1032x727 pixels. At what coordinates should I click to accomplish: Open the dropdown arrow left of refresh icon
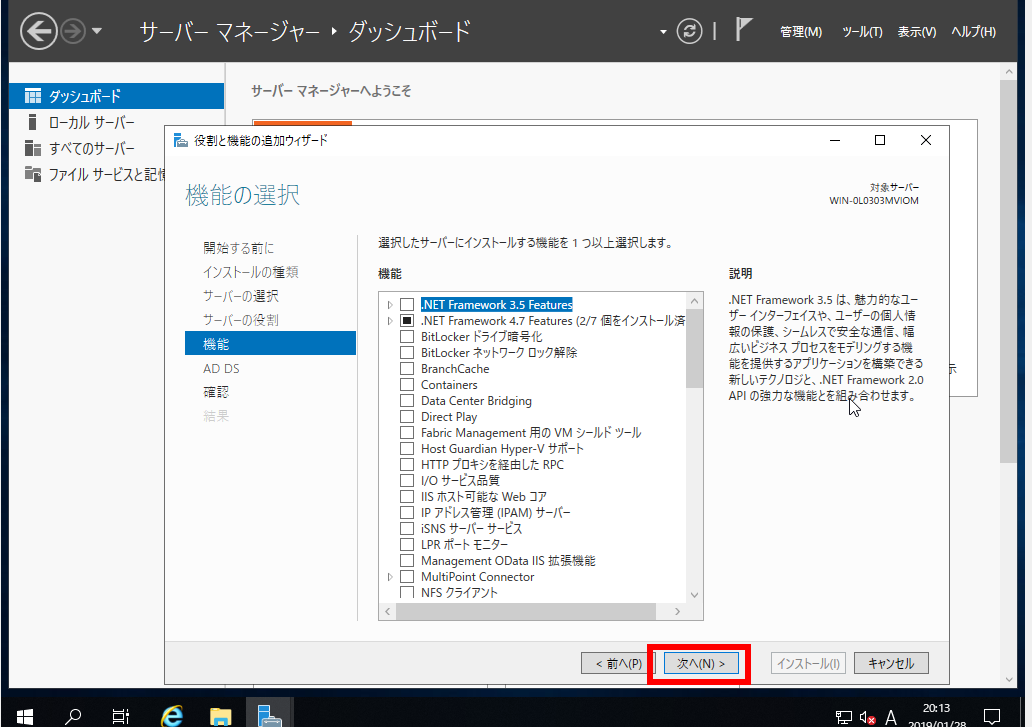pyautogui.click(x=663, y=32)
